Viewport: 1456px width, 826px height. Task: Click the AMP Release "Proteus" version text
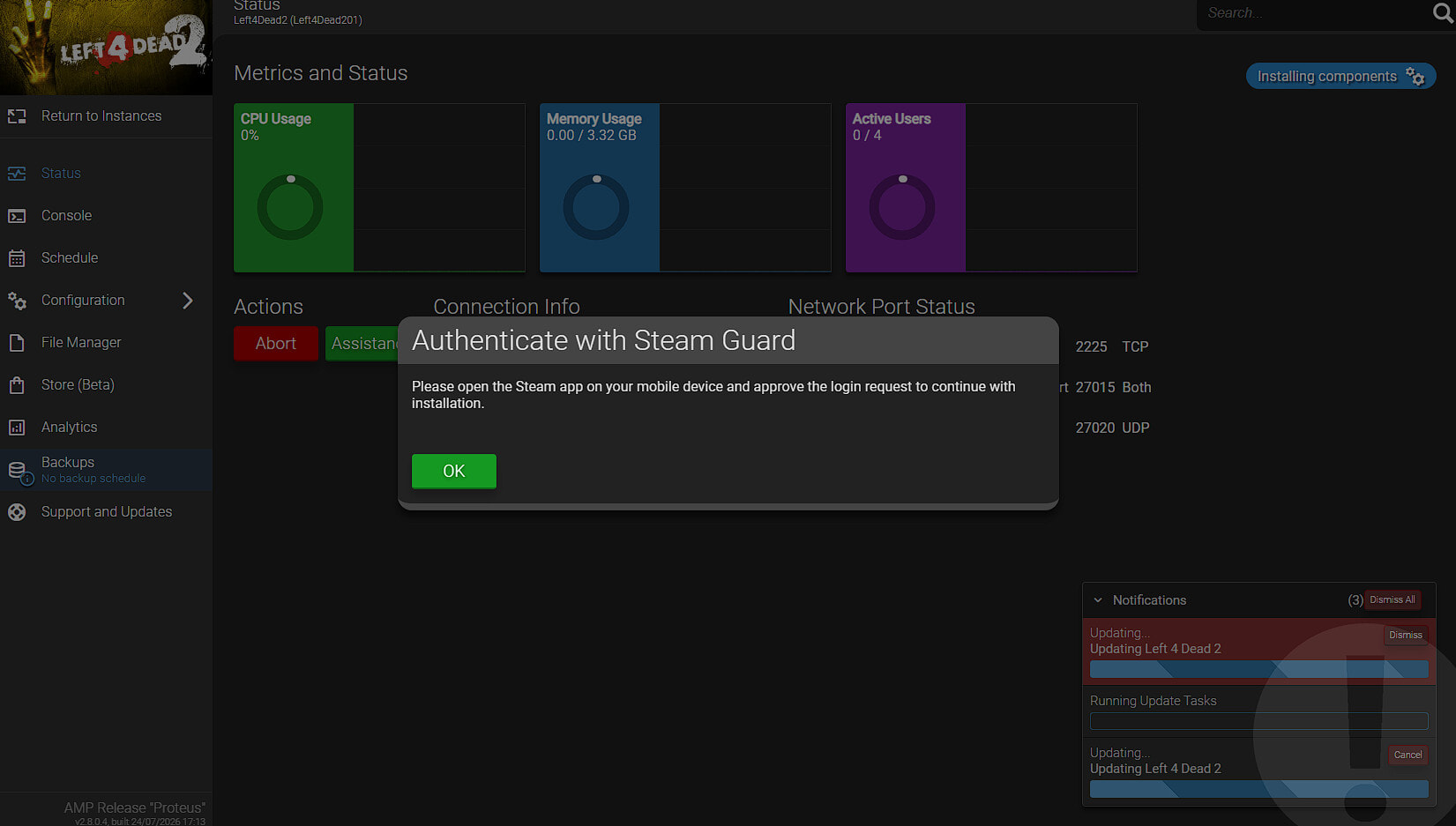click(x=134, y=808)
